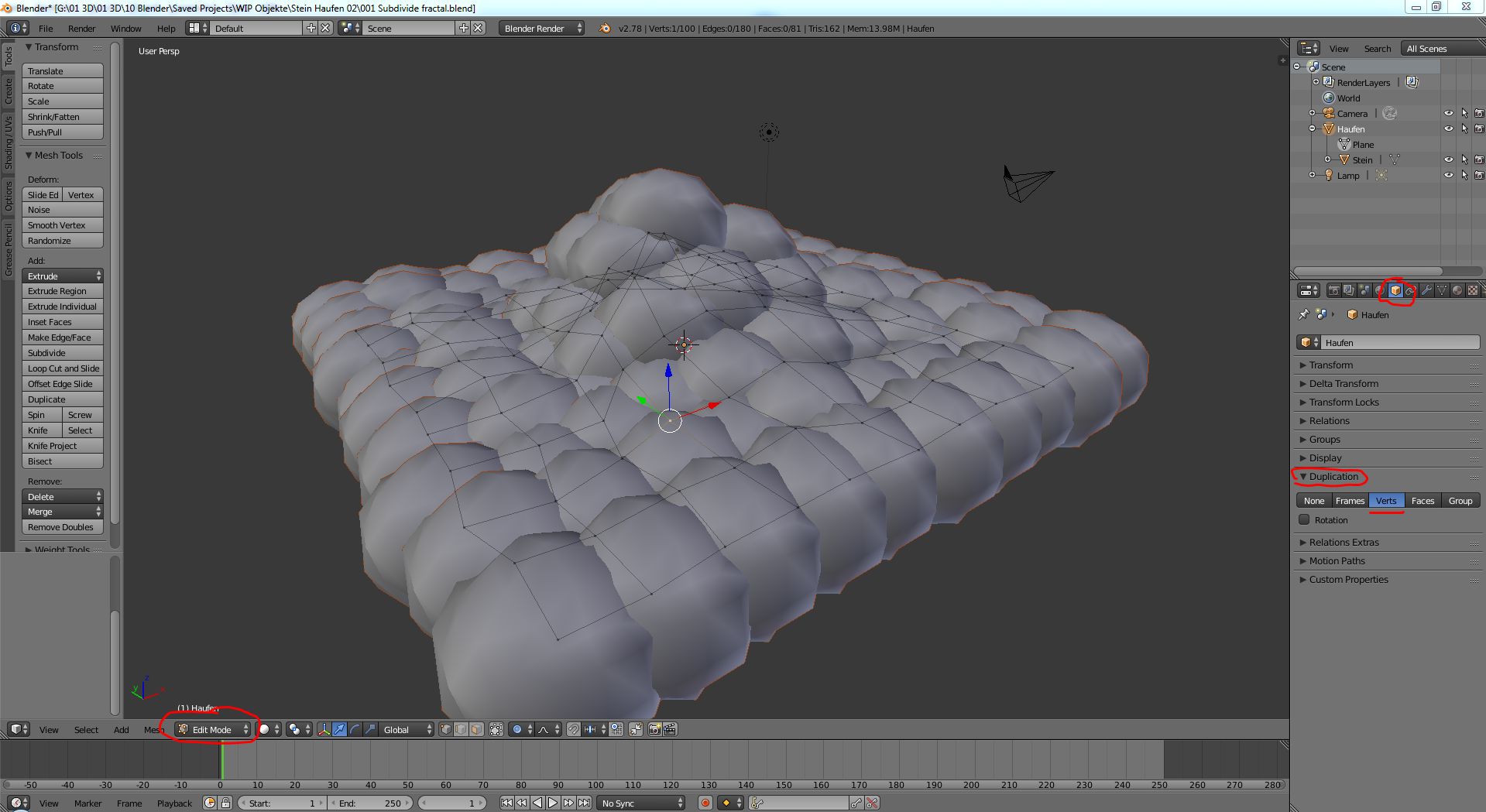
Task: Click the Camera object icon in outliner
Action: [1329, 113]
